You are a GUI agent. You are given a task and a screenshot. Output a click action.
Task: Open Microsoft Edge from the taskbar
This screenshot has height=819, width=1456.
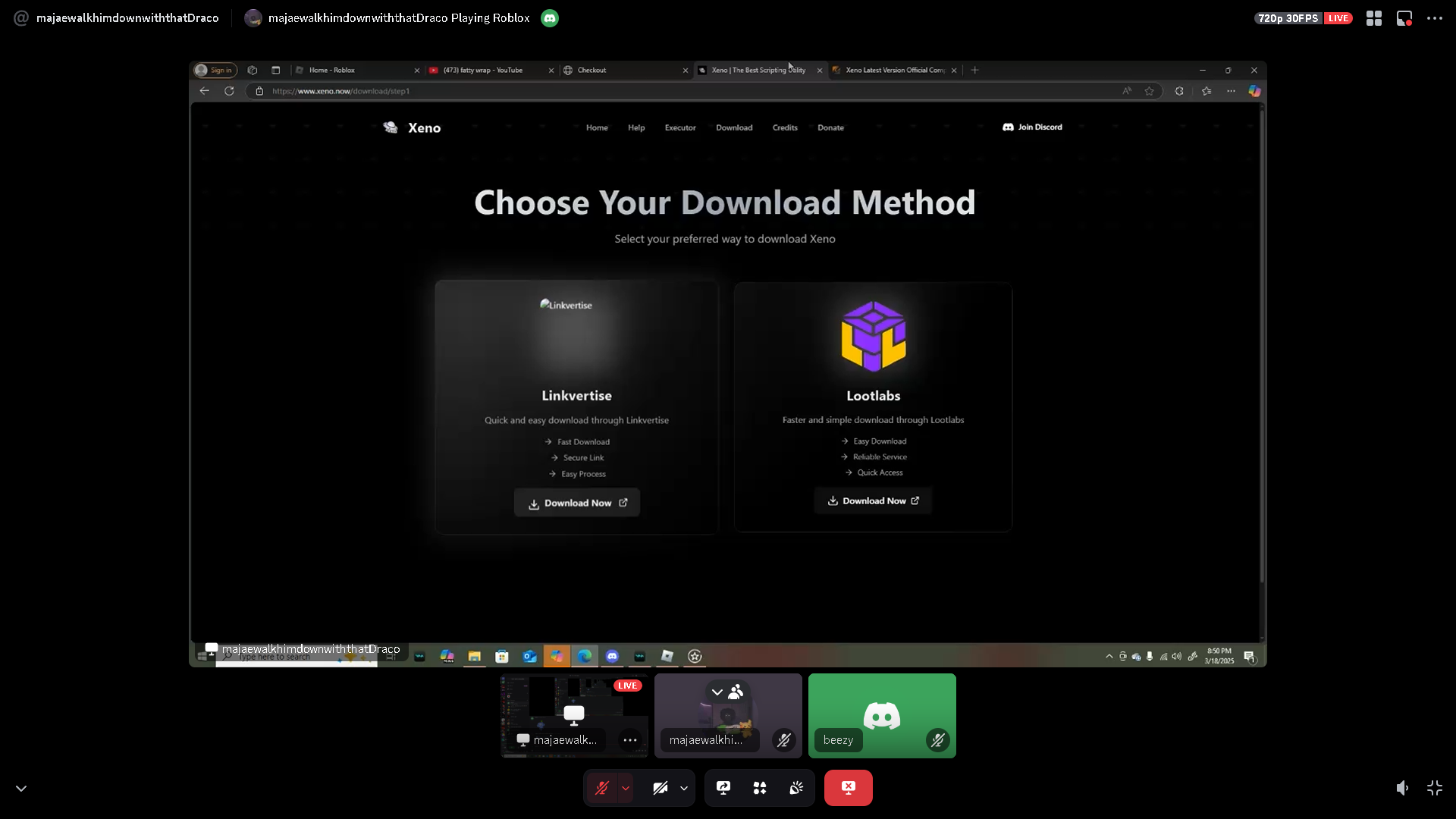(x=585, y=656)
